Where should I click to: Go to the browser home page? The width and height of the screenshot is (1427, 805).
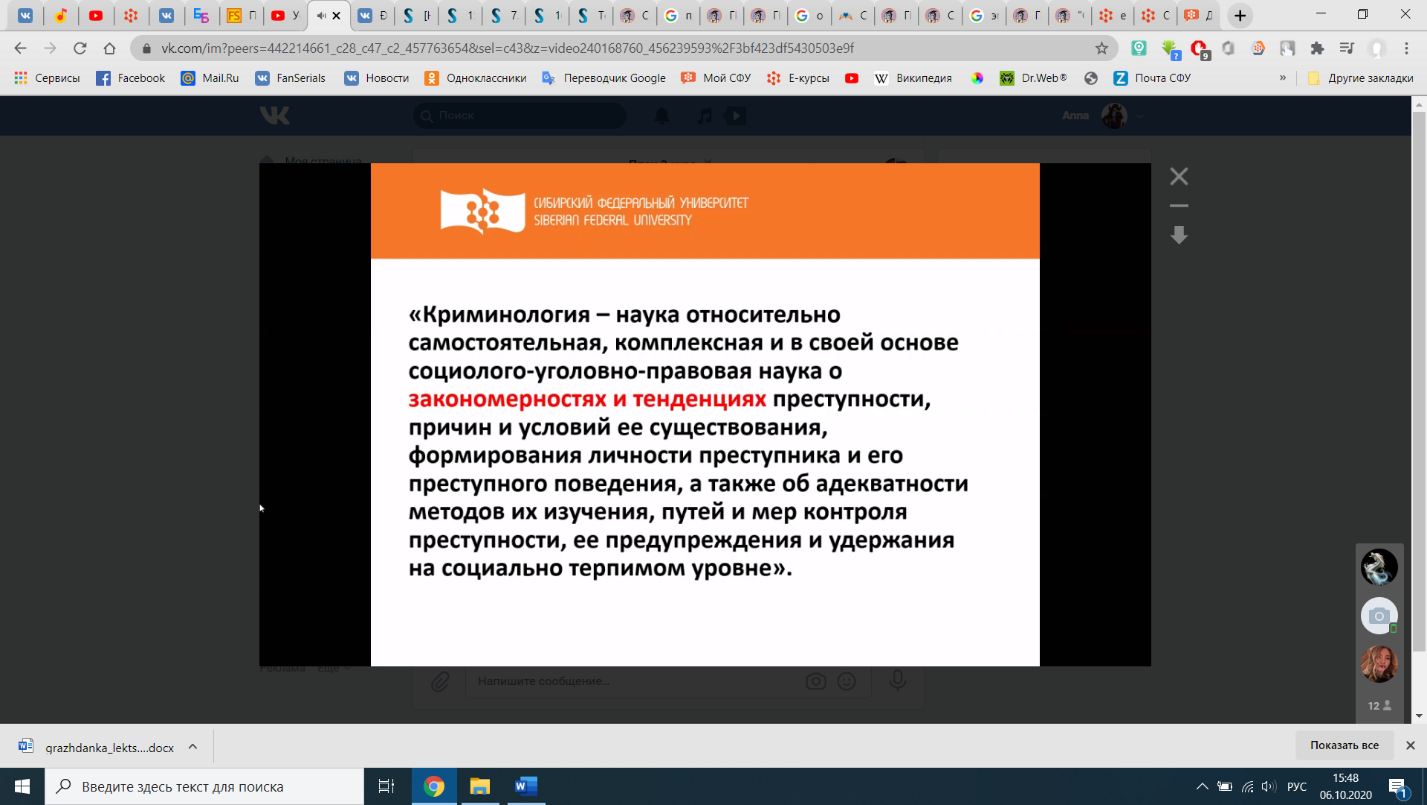tap(110, 48)
